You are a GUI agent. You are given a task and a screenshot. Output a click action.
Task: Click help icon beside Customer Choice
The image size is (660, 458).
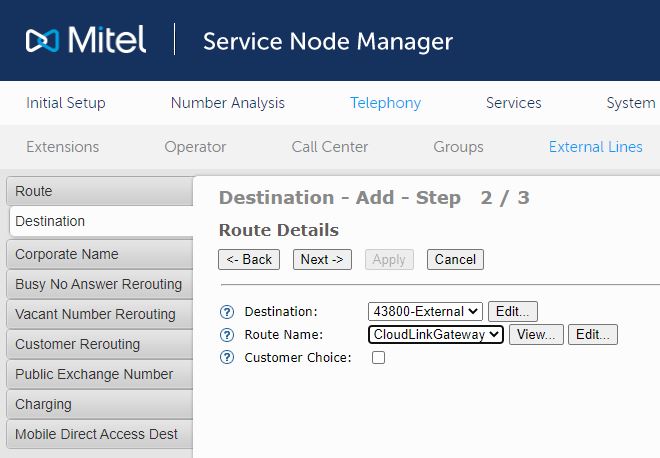click(x=227, y=358)
